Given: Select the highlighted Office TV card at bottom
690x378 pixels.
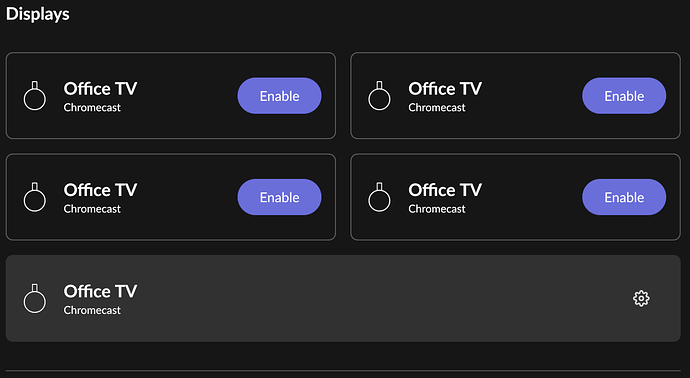Looking at the screenshot, I should click(343, 298).
